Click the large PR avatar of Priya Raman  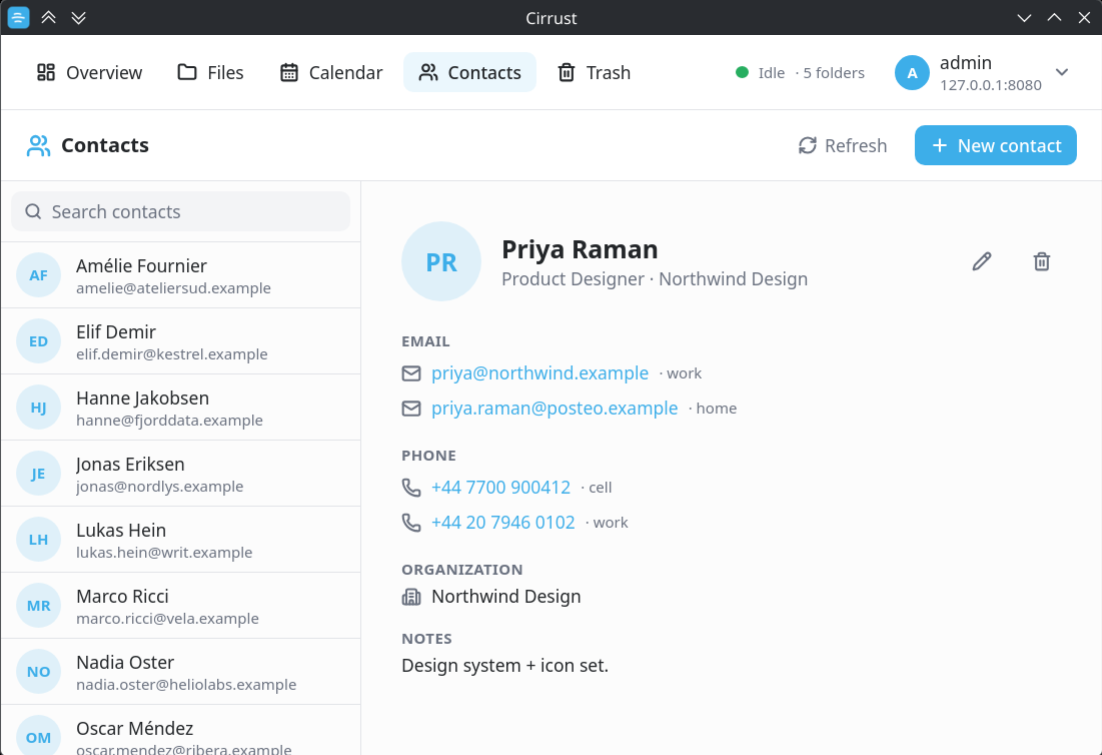441,262
